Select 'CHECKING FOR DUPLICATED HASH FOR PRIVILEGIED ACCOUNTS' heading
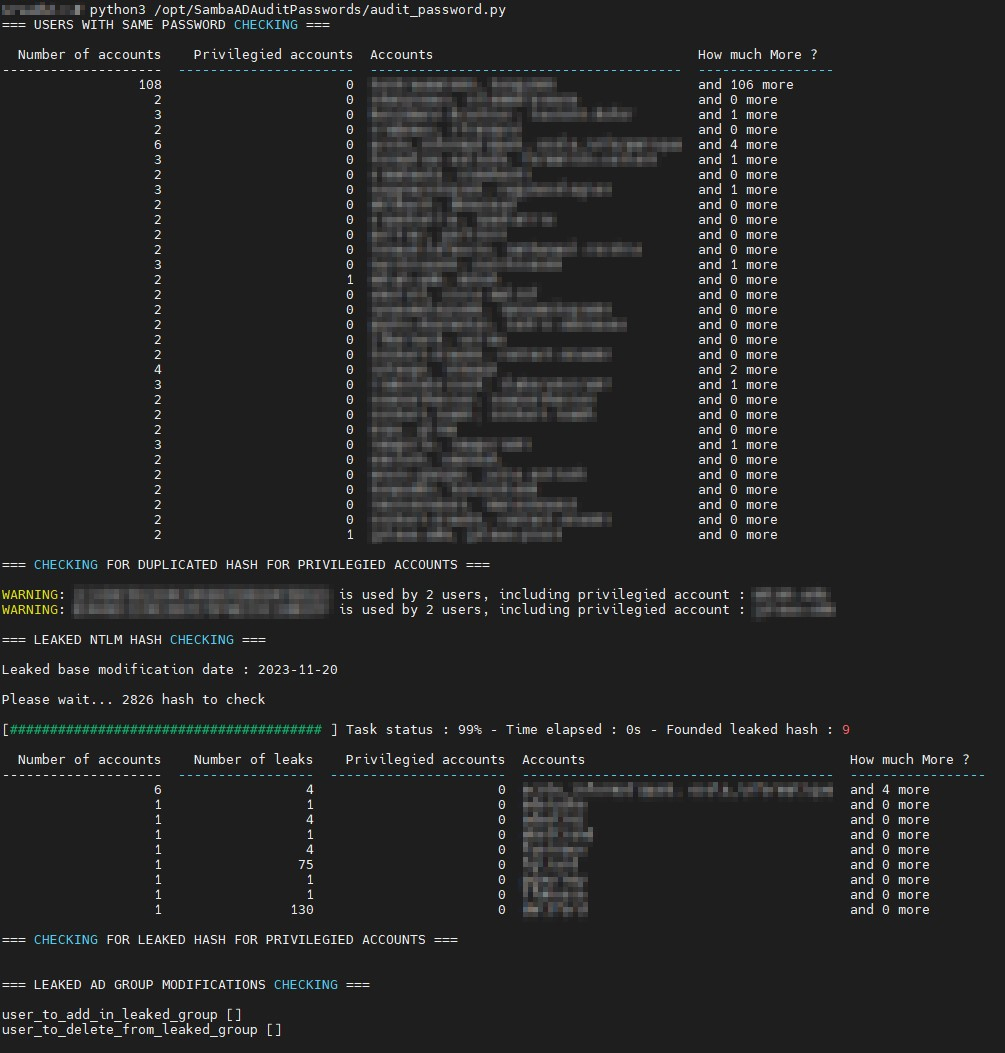This screenshot has width=1005, height=1053. tap(246, 565)
